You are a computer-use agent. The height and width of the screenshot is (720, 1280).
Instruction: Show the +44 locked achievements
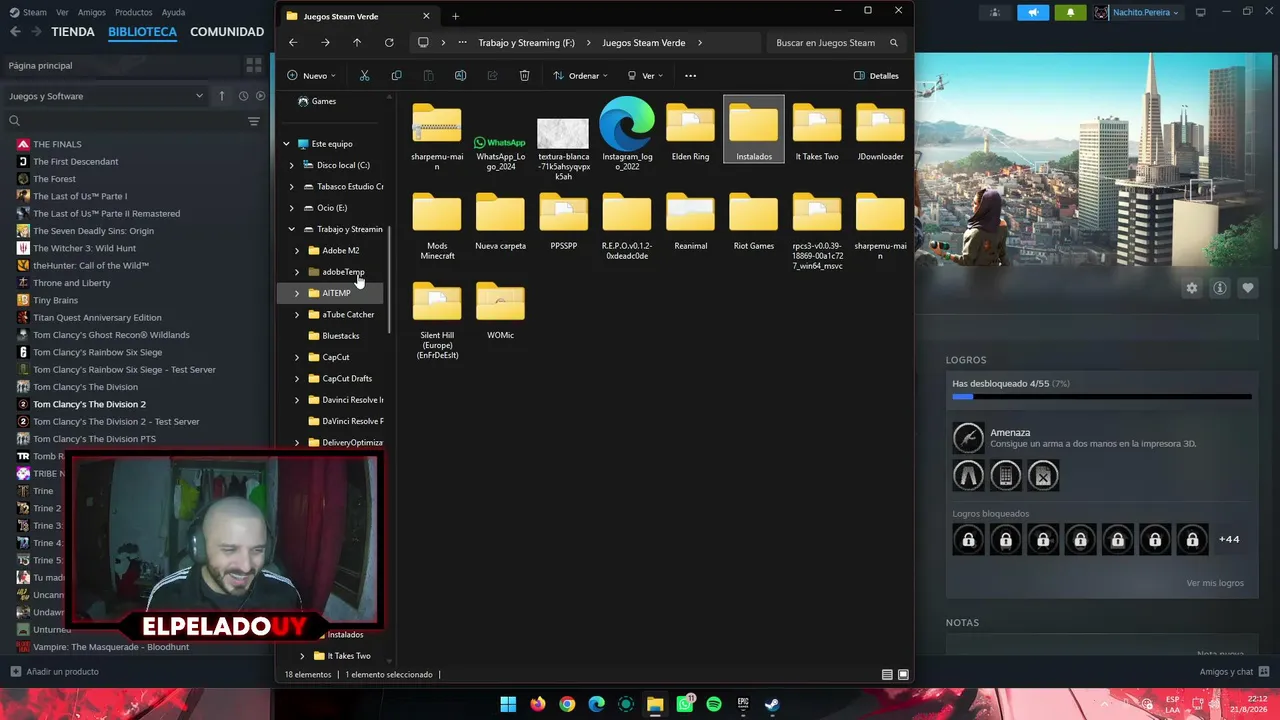pos(1229,540)
